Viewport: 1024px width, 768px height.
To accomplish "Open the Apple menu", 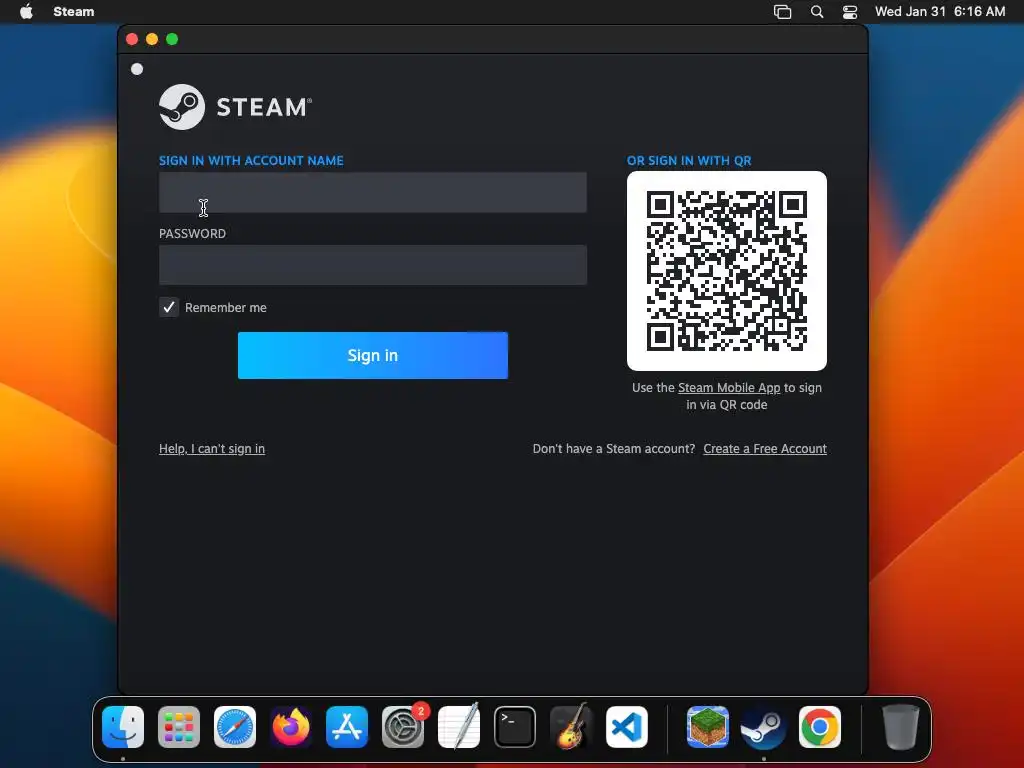I will tap(26, 11).
